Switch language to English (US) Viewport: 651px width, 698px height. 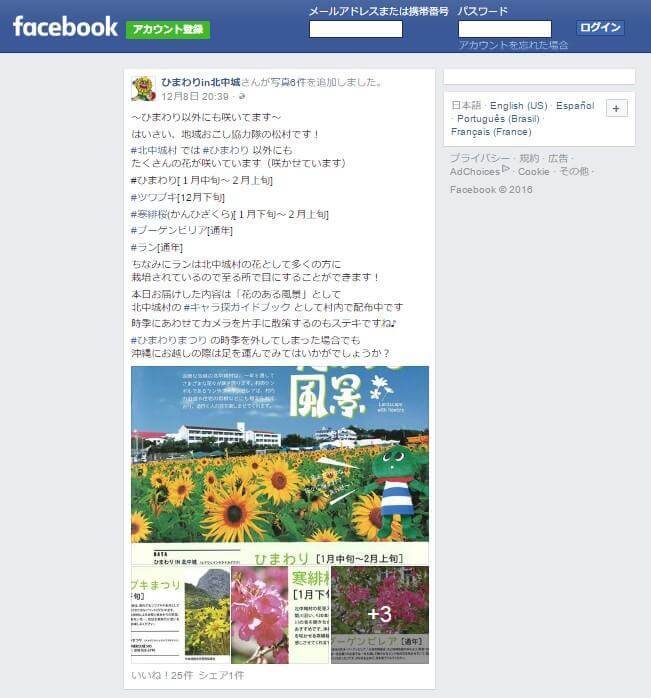[518, 106]
